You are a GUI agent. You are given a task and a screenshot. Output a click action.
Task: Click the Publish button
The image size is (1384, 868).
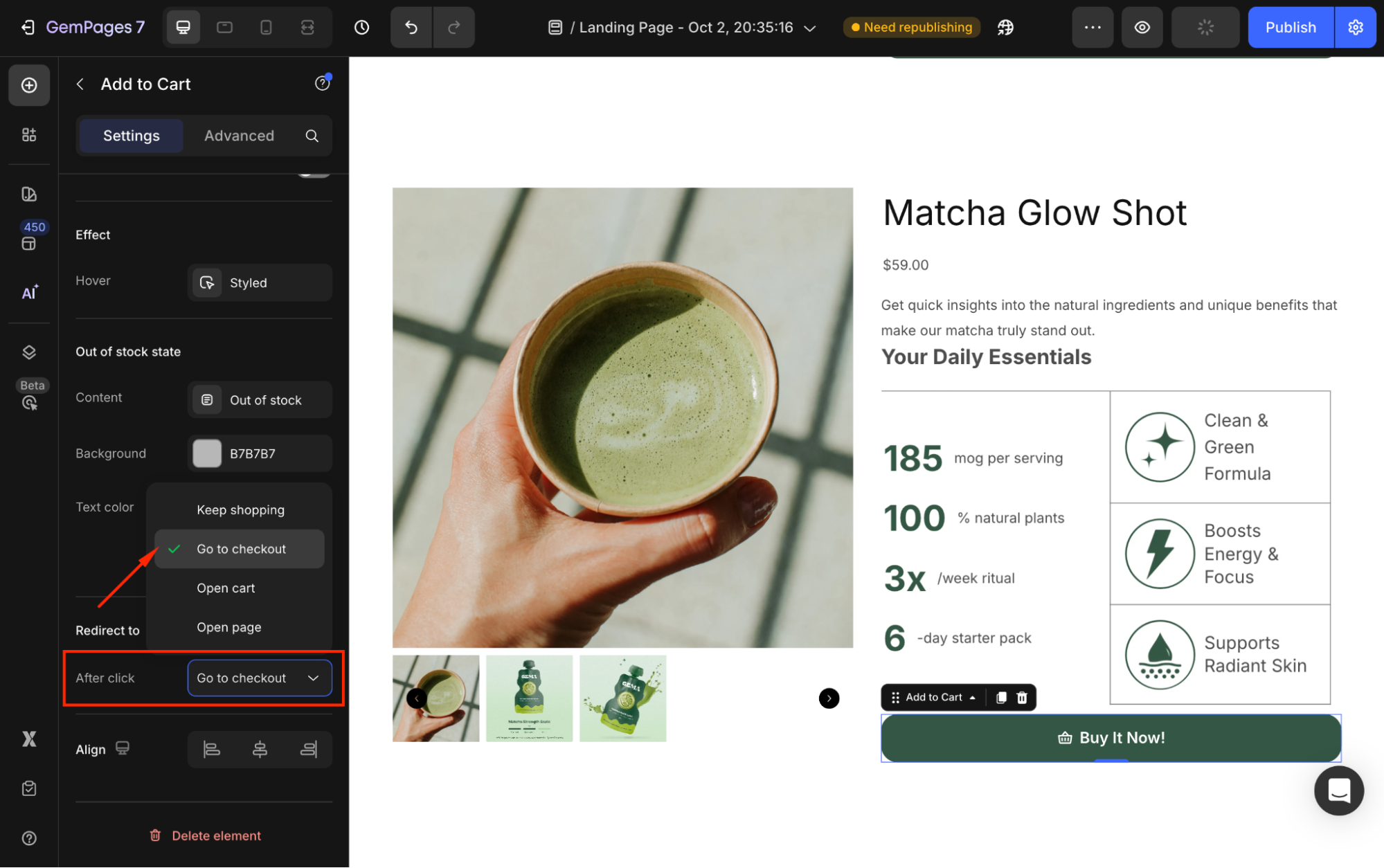pyautogui.click(x=1290, y=28)
